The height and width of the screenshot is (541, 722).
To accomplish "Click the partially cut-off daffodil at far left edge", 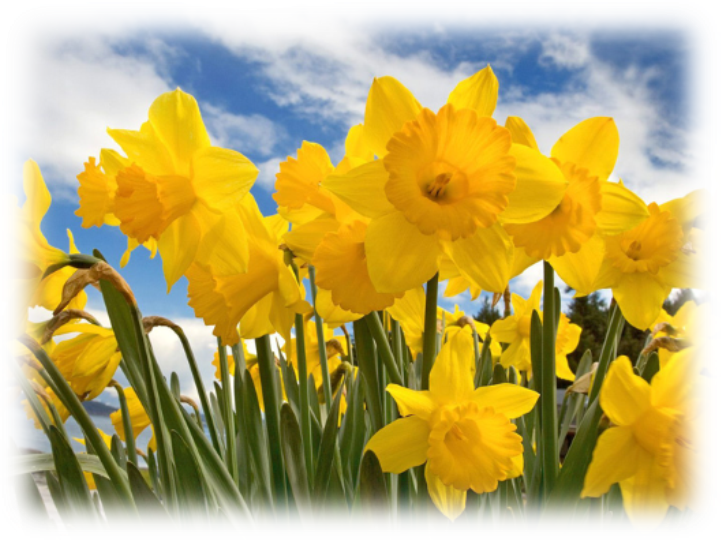I will [x=25, y=250].
